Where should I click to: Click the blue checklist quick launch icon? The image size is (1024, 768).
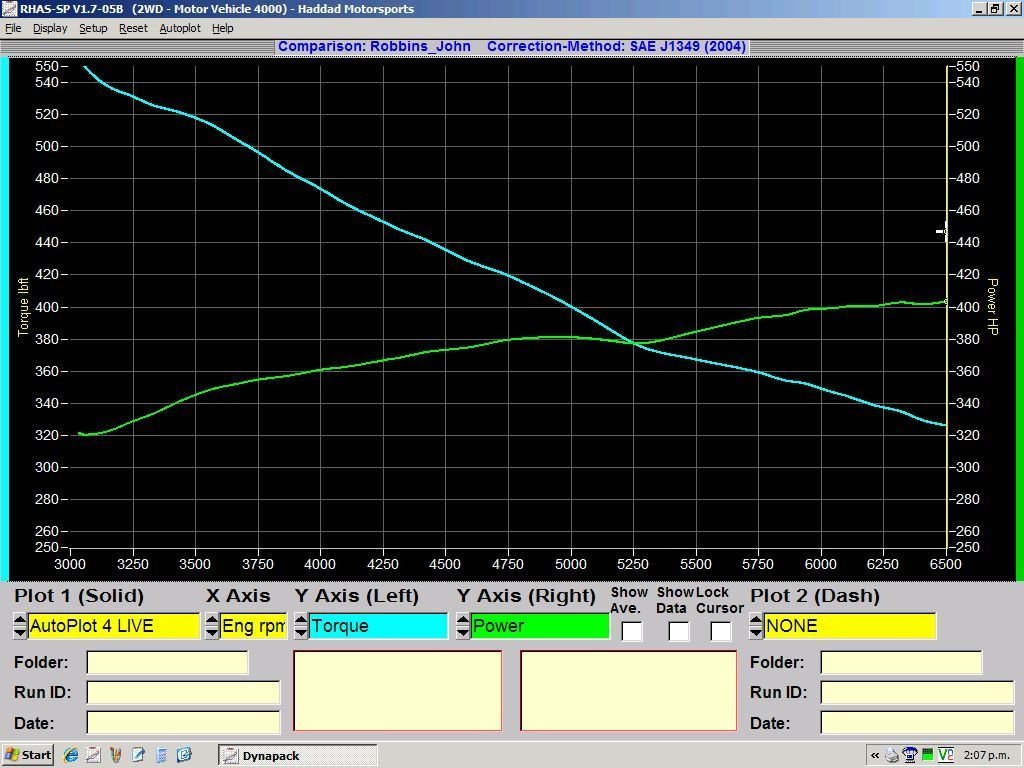(x=161, y=756)
